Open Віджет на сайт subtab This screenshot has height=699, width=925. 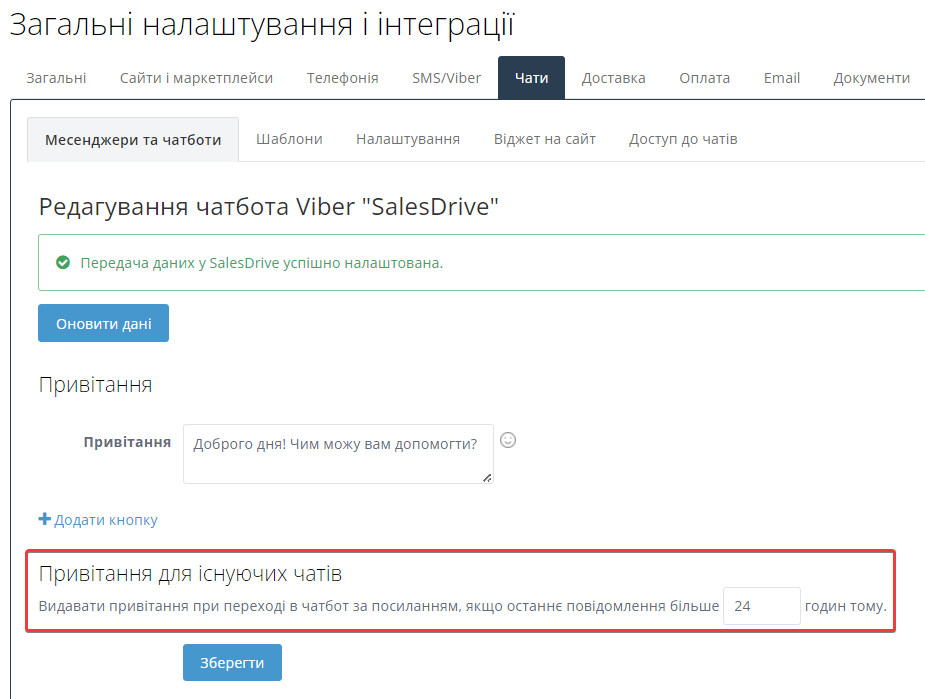point(544,139)
